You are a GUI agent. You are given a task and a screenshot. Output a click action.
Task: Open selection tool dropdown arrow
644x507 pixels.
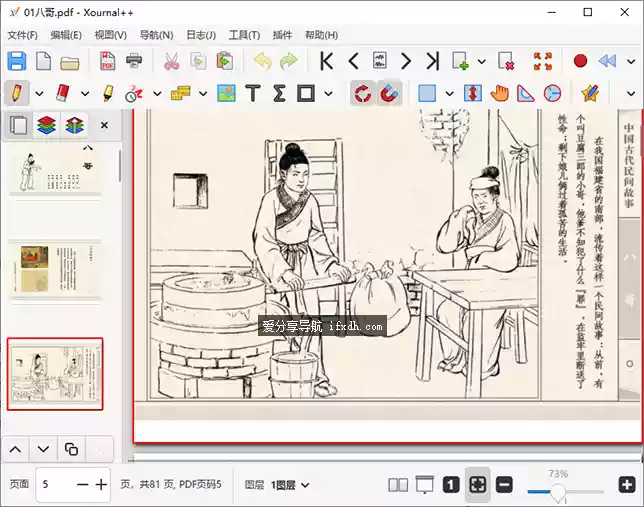pyautogui.click(x=450, y=94)
